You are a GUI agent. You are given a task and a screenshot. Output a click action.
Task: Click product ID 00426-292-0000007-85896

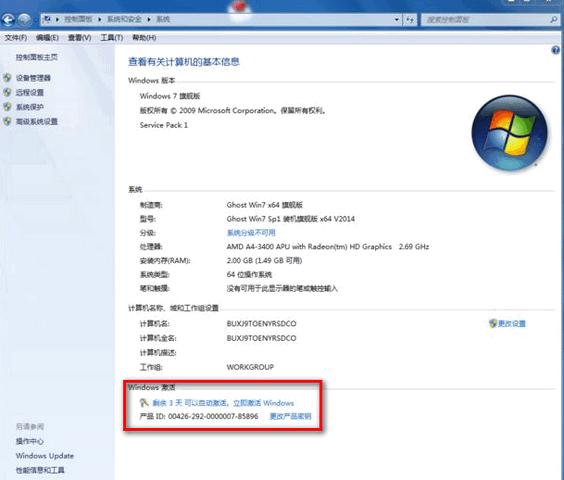[213, 416]
